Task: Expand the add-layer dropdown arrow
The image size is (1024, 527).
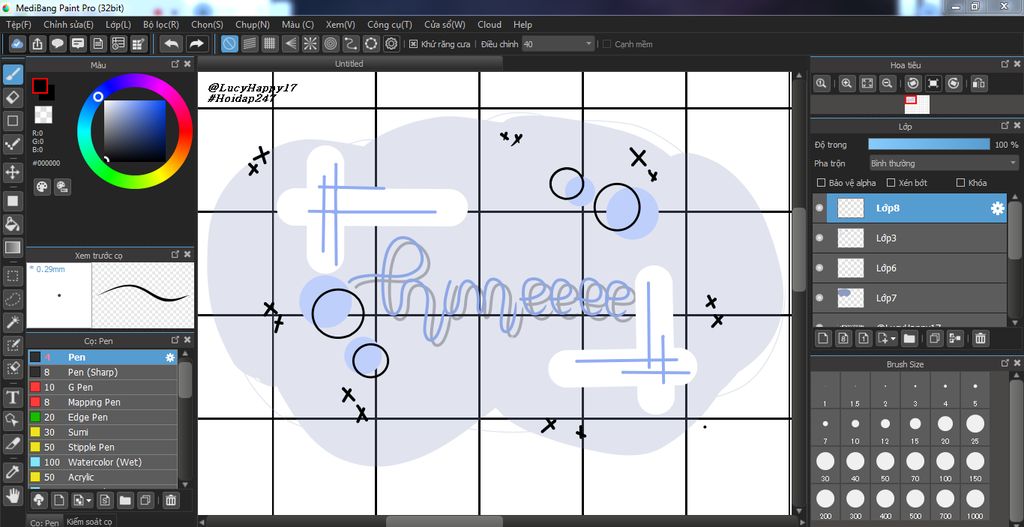Action: [x=893, y=338]
